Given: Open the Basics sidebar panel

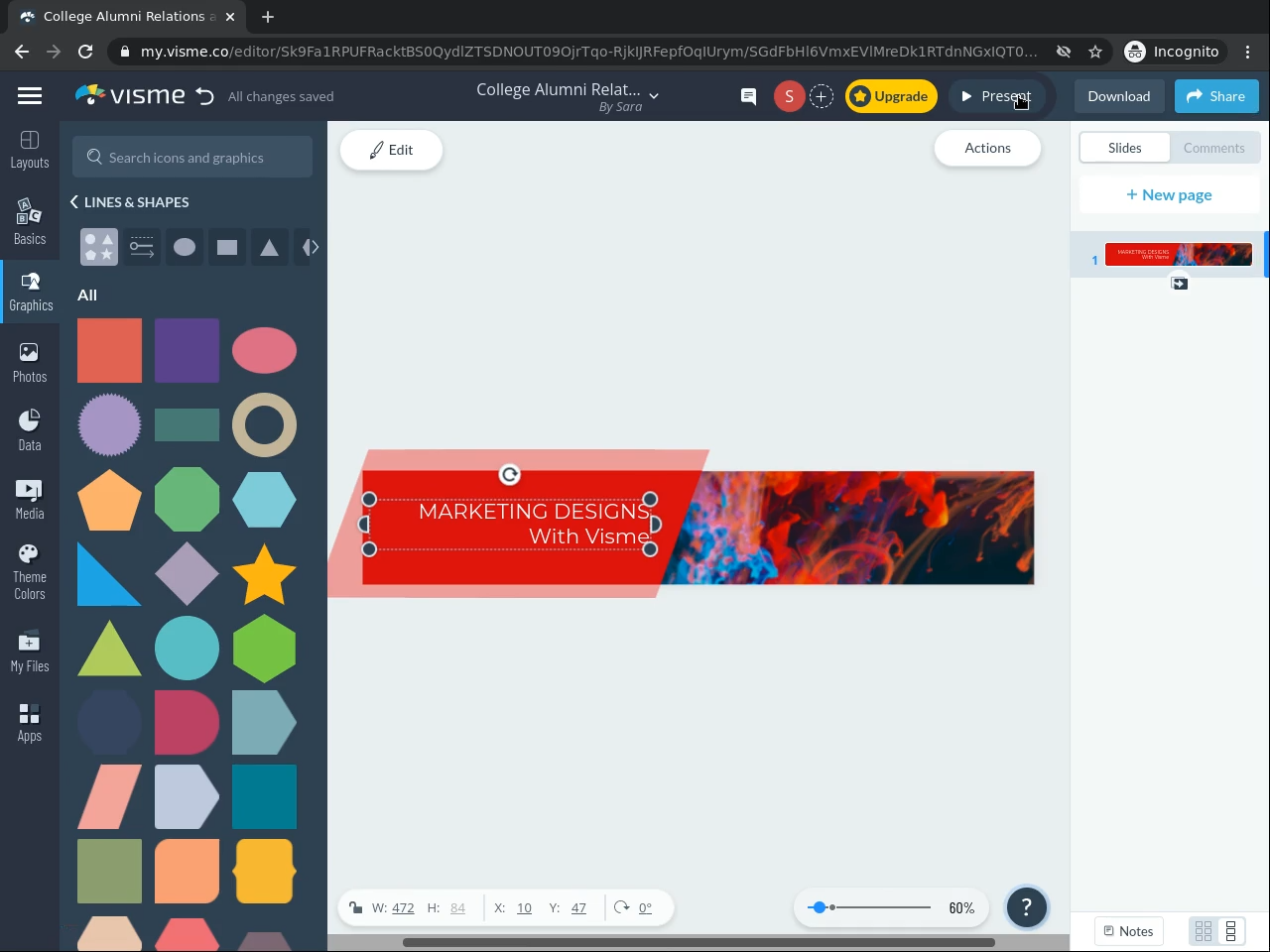Looking at the screenshot, I should point(30,221).
